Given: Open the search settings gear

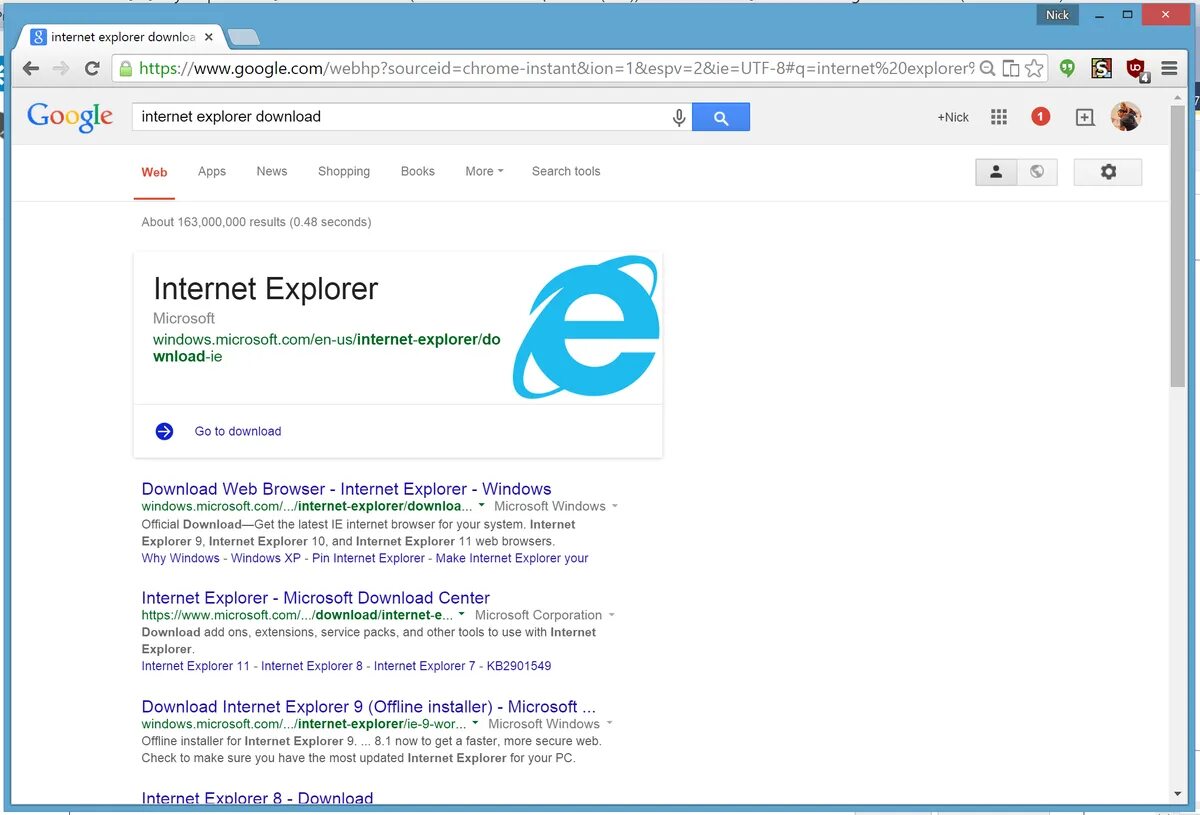Looking at the screenshot, I should (1108, 172).
